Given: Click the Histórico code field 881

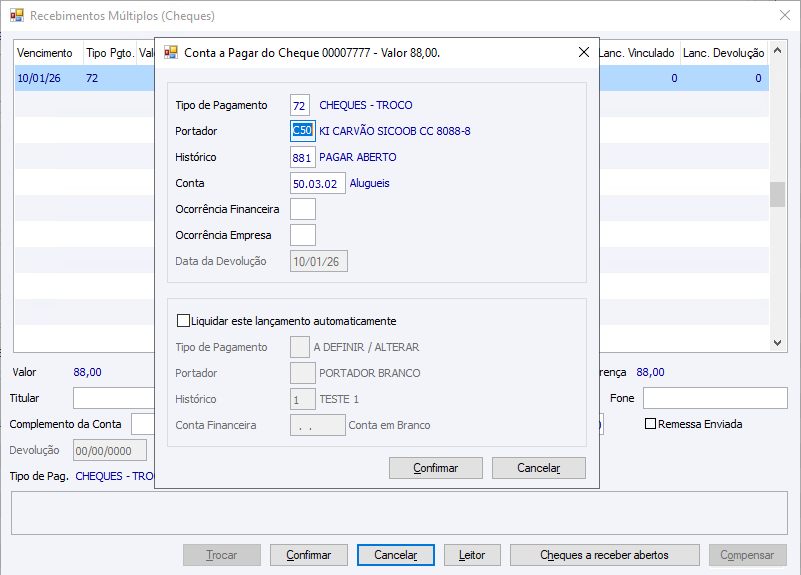Looking at the screenshot, I should (x=302, y=157).
